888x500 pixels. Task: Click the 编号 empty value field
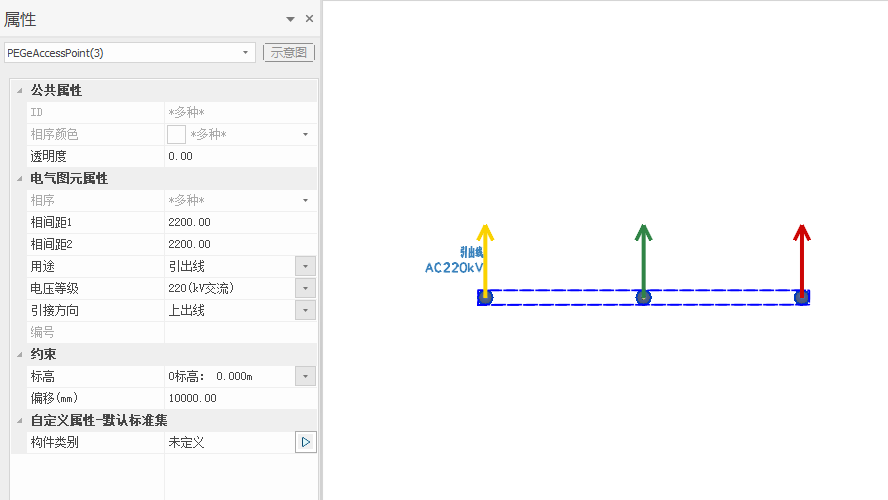(x=241, y=332)
